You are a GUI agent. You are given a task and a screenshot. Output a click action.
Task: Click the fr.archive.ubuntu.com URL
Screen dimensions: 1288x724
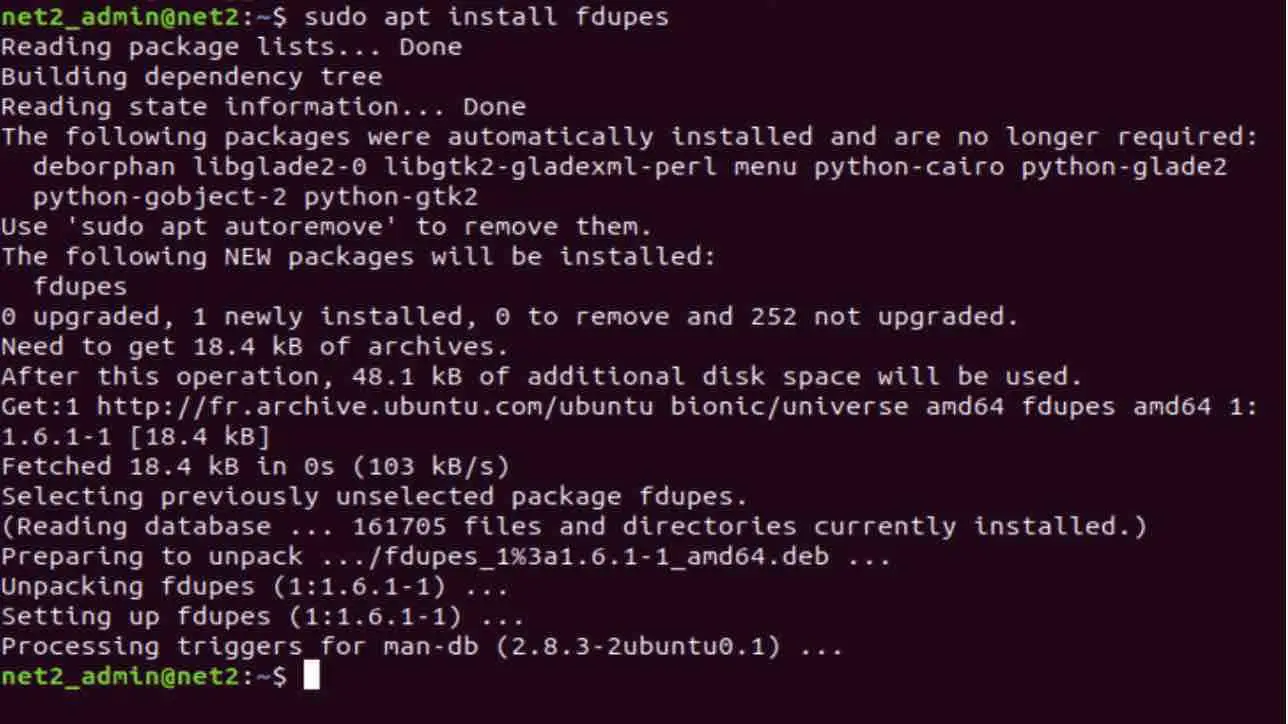[375, 406]
